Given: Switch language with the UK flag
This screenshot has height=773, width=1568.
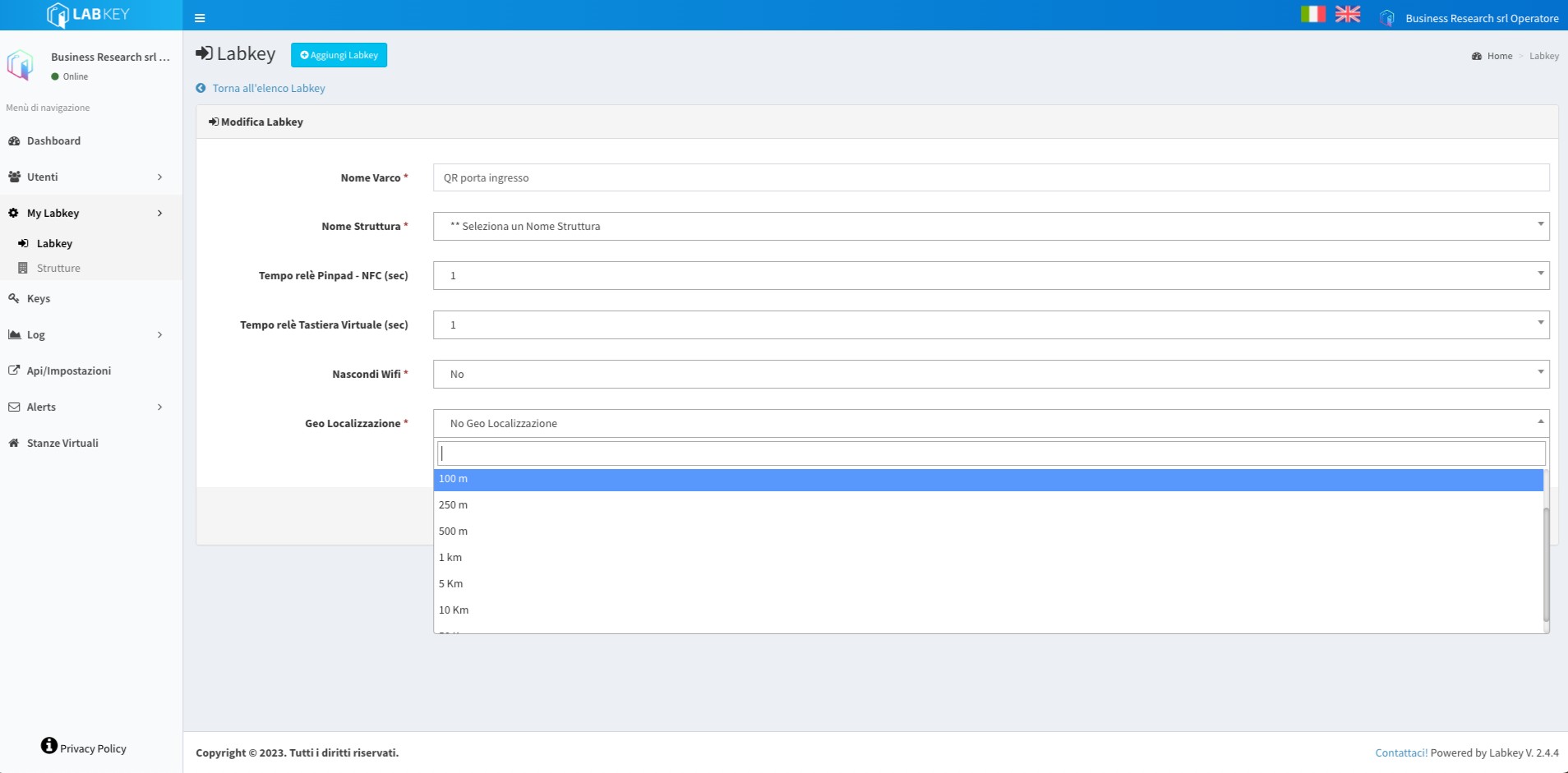Looking at the screenshot, I should click(x=1348, y=14).
